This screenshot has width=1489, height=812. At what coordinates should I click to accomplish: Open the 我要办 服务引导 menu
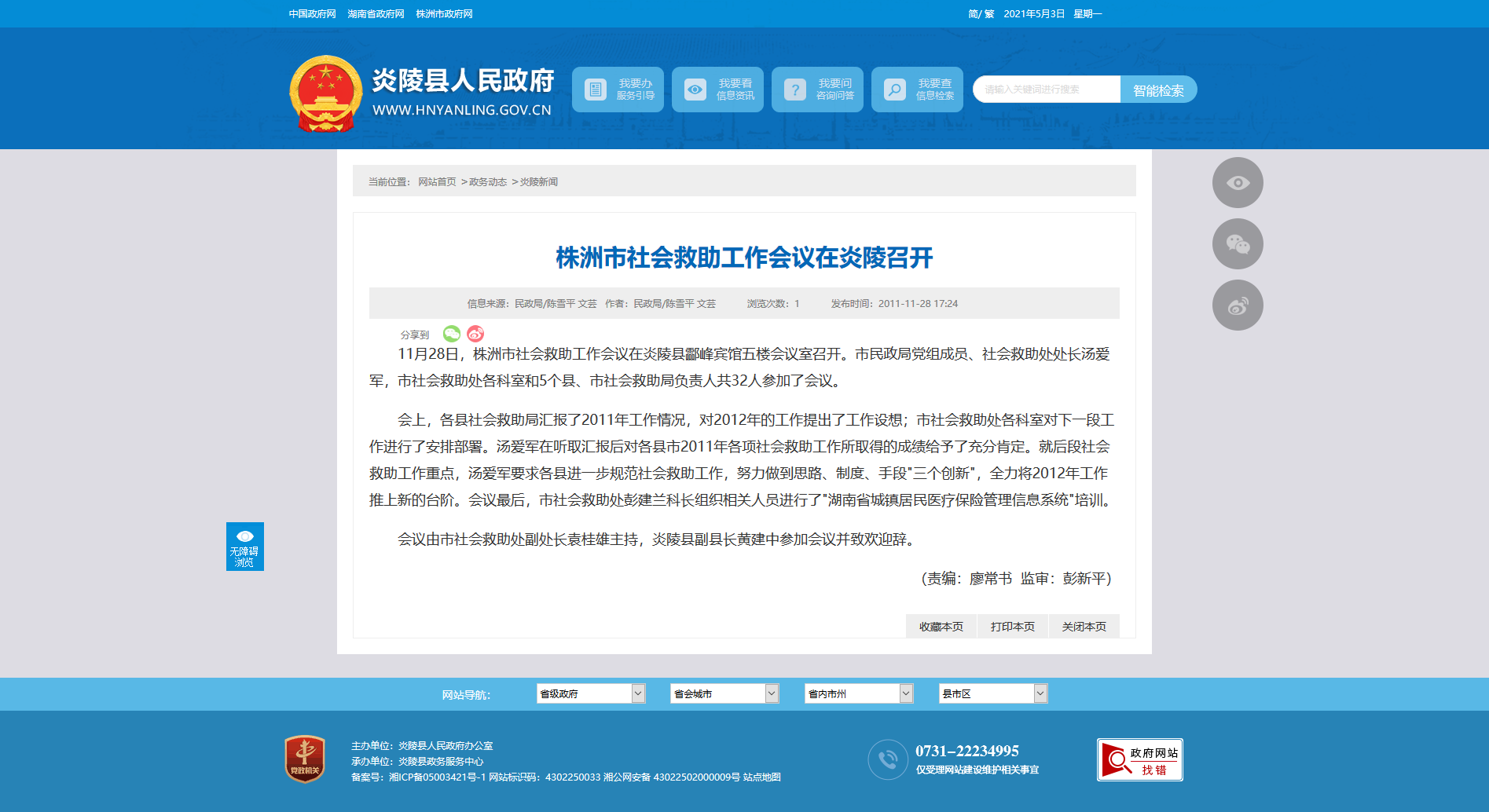(x=618, y=90)
